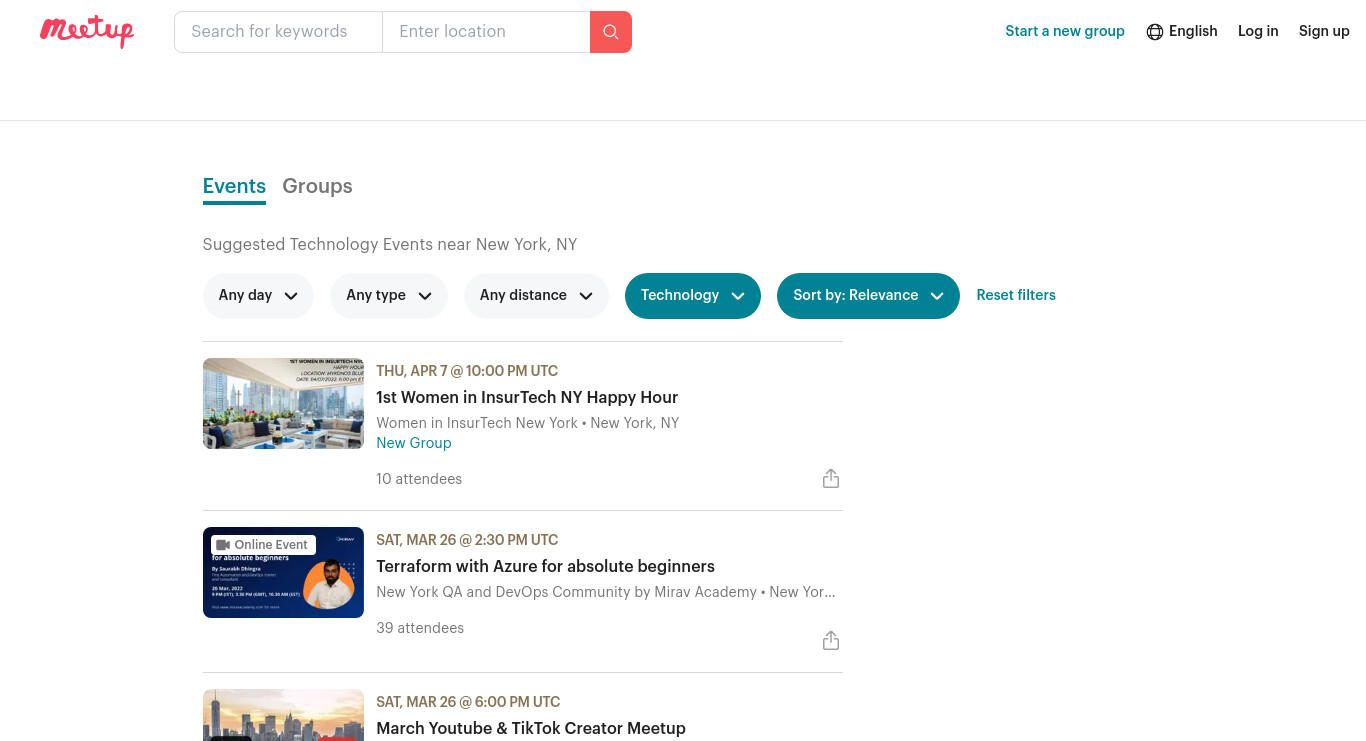
Task: Click the red search magnifier button
Action: pos(611,32)
